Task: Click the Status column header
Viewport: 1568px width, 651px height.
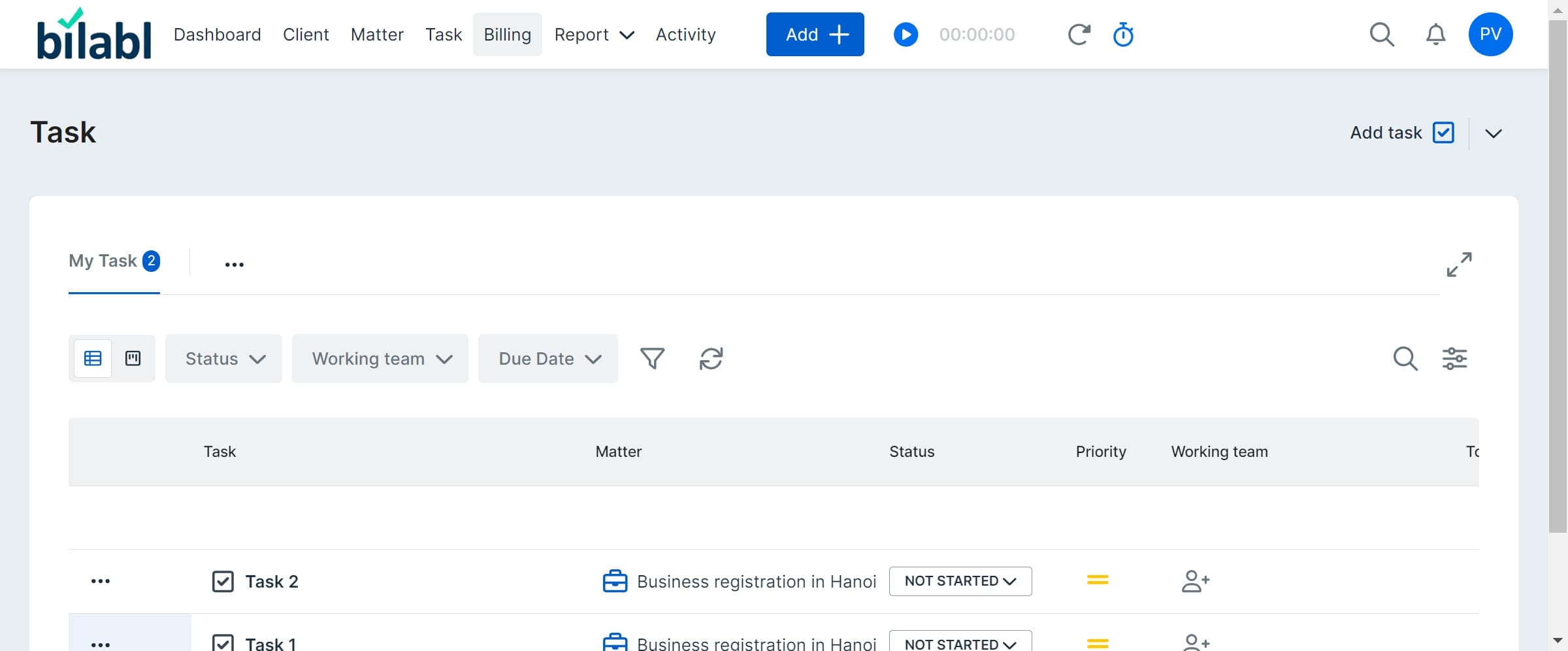Action: click(x=911, y=452)
